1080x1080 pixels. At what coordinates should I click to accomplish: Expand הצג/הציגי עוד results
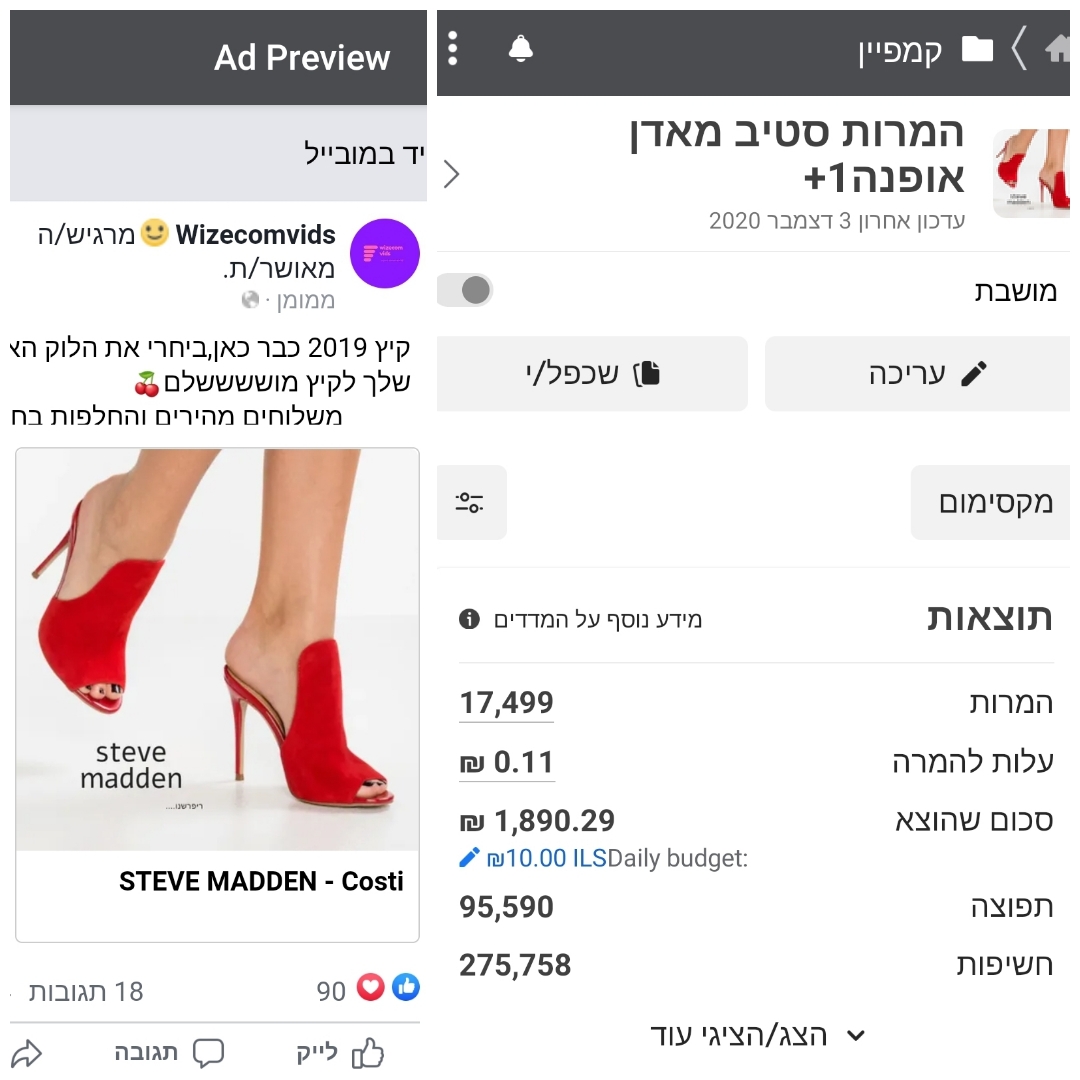(x=757, y=1035)
